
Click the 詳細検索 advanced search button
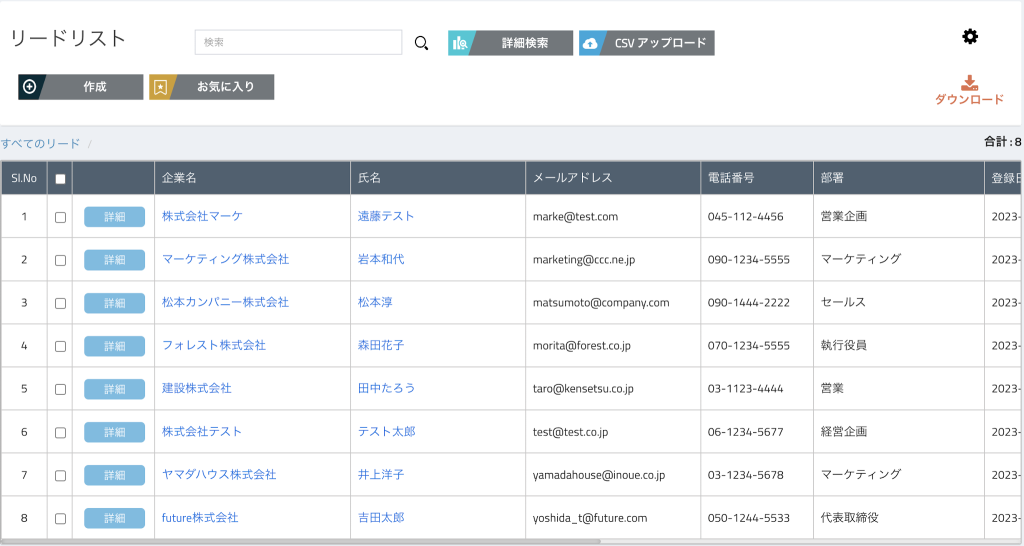tap(511, 43)
